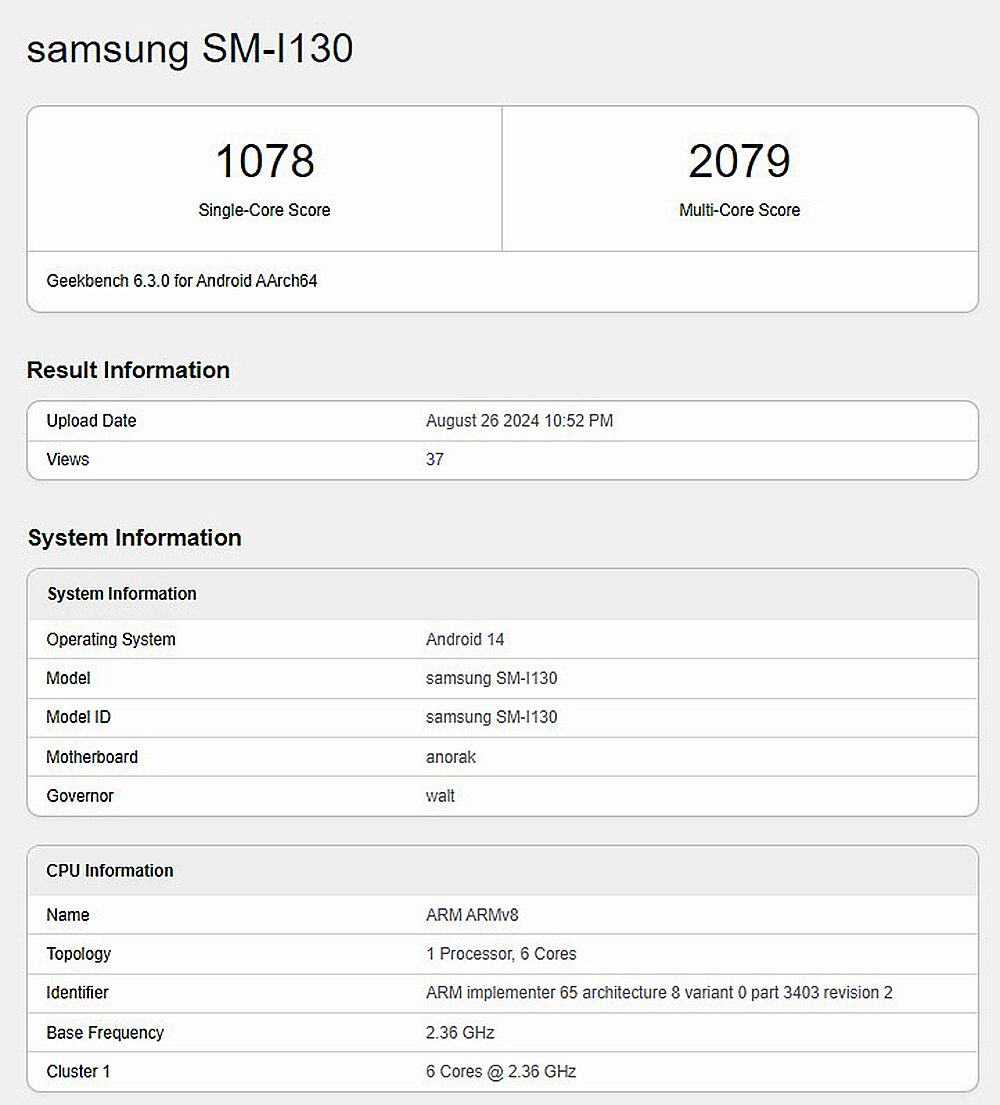This screenshot has width=1000, height=1105.
Task: Click Geekbench 6.3.0 for Android AArch64 text
Action: (x=182, y=281)
